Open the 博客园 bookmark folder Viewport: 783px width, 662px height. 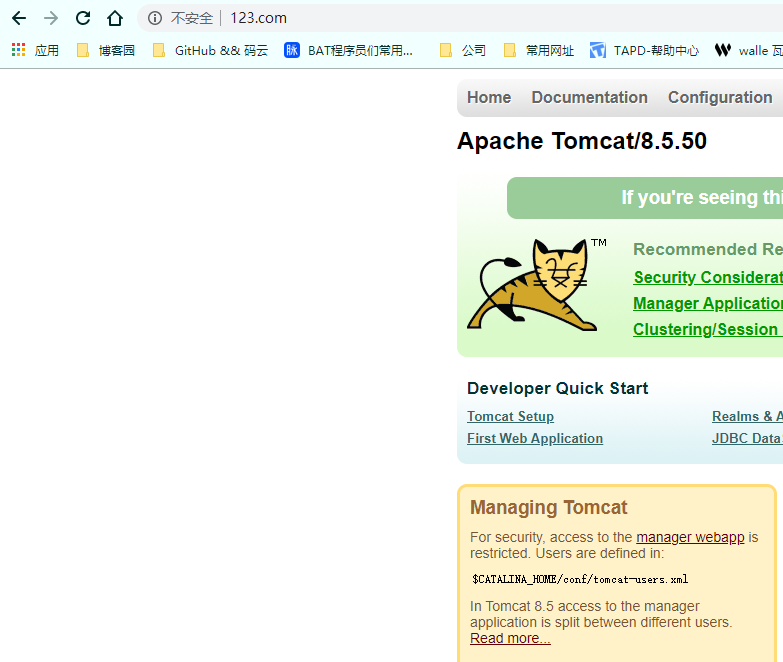(x=105, y=50)
